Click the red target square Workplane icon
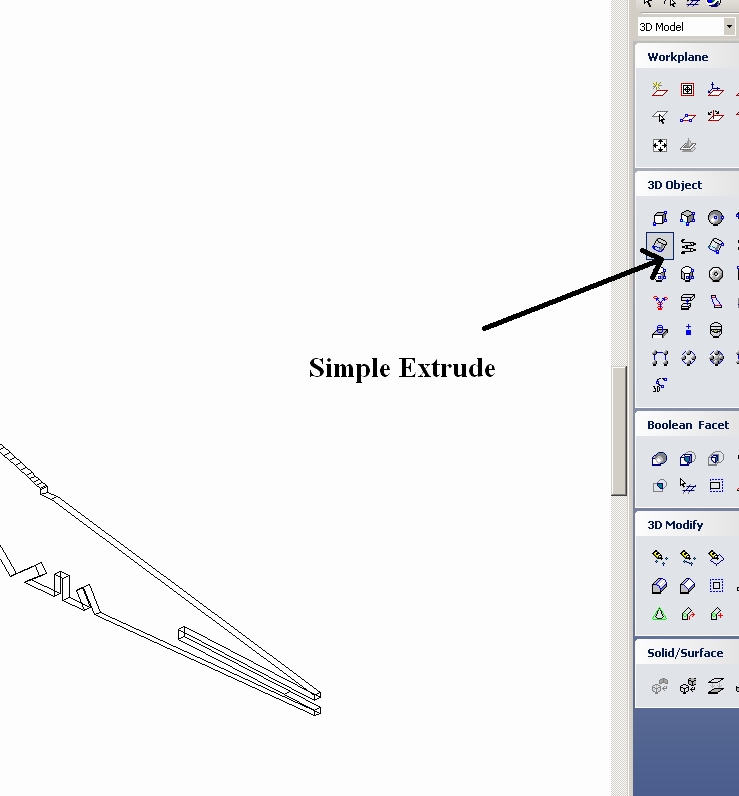Image resolution: width=739 pixels, height=796 pixels. click(688, 90)
